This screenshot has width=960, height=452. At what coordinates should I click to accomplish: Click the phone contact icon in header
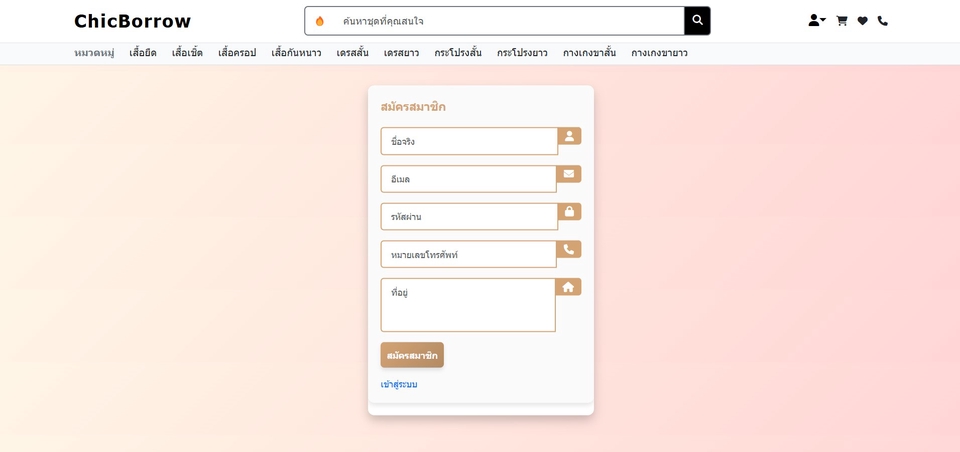(x=882, y=21)
